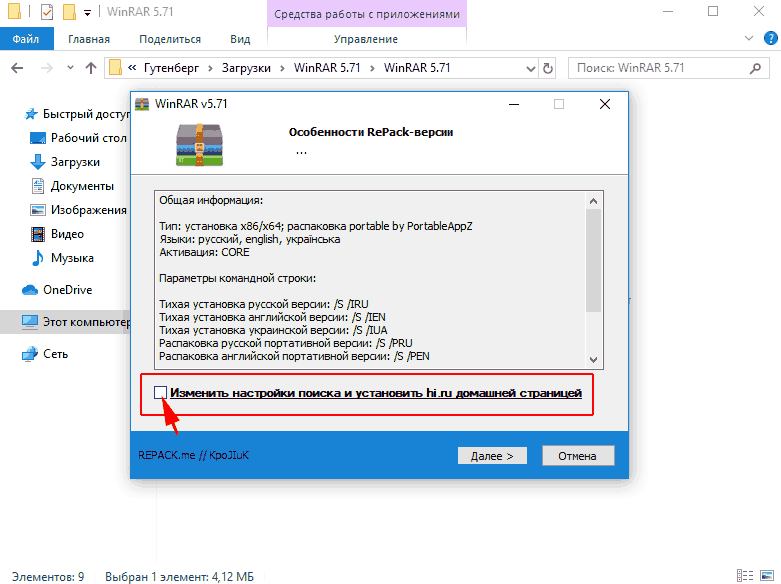Open Документы in navigation pane
781x584 pixels.
[72, 186]
